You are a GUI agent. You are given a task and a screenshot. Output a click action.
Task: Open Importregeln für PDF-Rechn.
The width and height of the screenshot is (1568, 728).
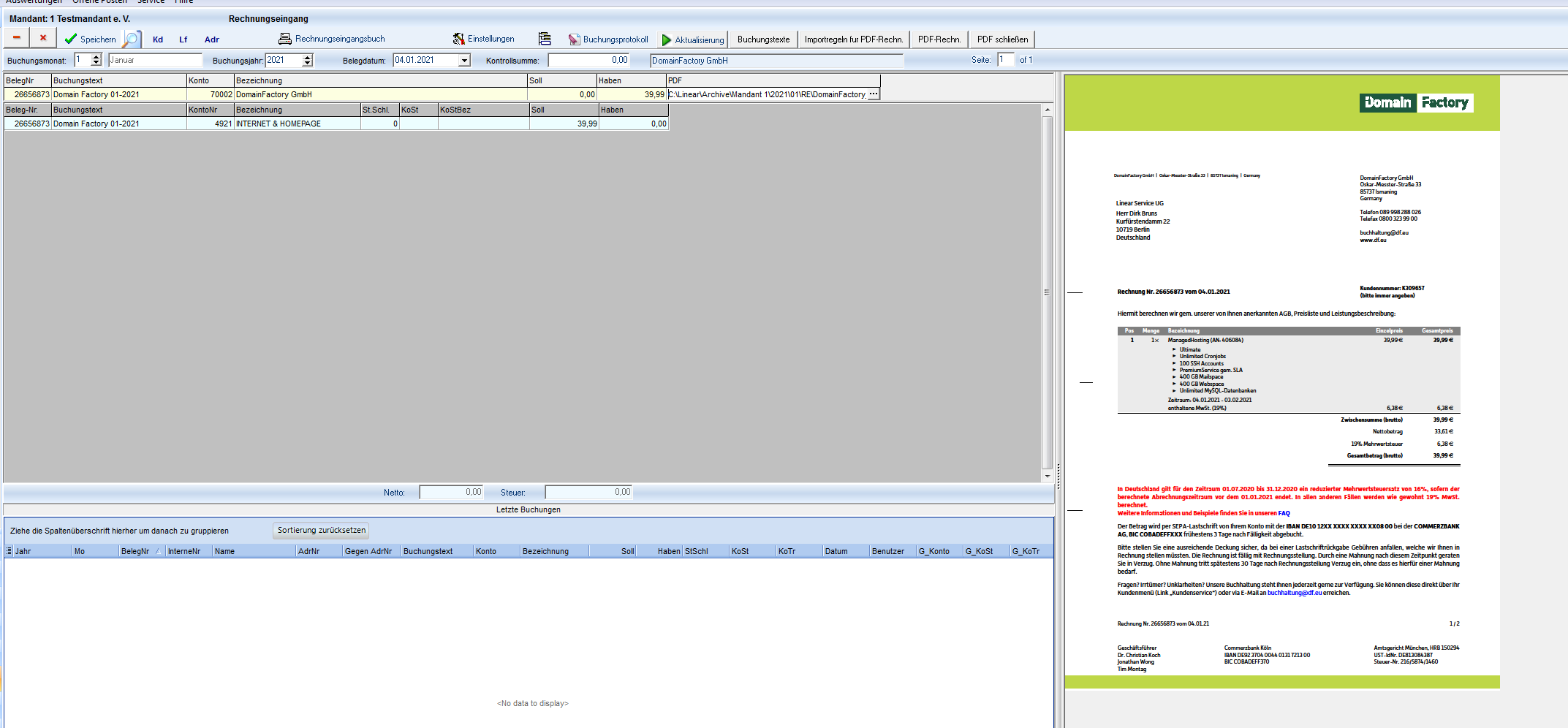coord(854,39)
